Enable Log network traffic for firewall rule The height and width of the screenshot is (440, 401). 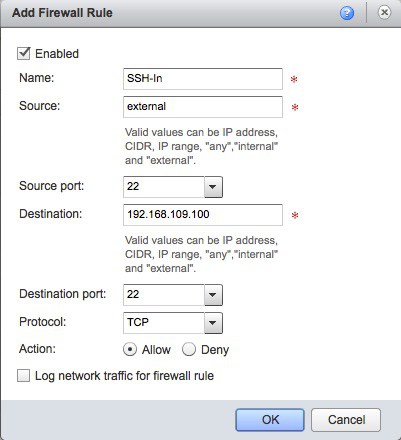(x=23, y=376)
